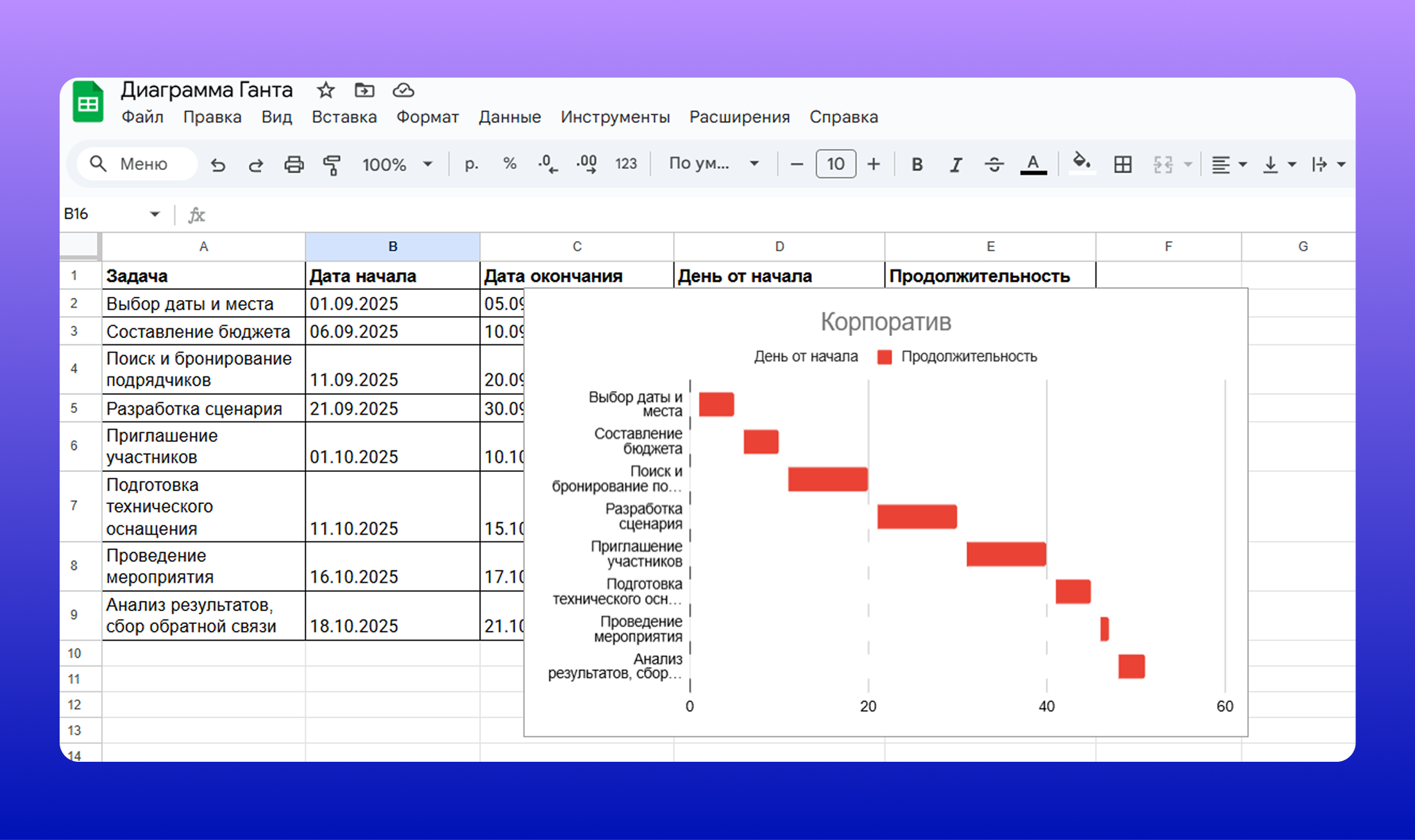Increase font size with plus button
Screen dimensions: 1415x840
873,165
